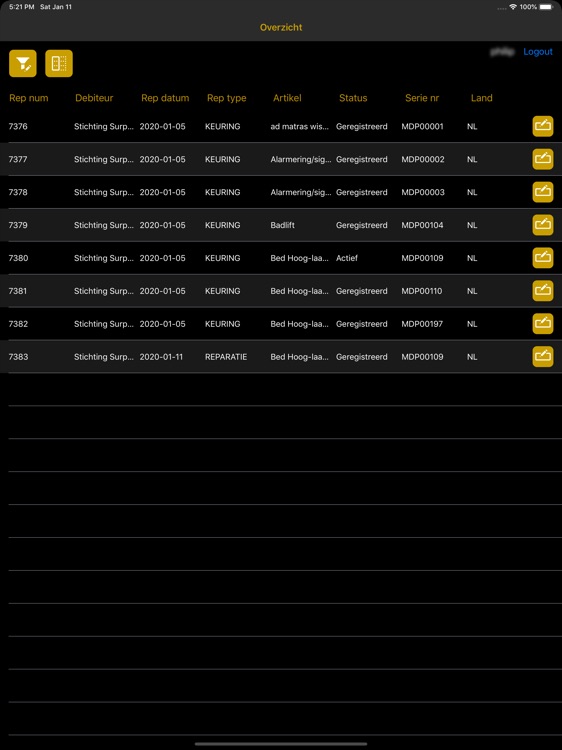Click serial MDP00003 cell
Image resolution: width=562 pixels, height=750 pixels.
[x=423, y=192]
